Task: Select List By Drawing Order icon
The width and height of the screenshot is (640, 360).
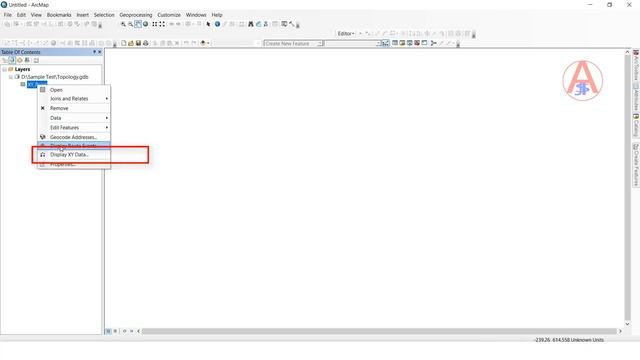Action: 4,60
